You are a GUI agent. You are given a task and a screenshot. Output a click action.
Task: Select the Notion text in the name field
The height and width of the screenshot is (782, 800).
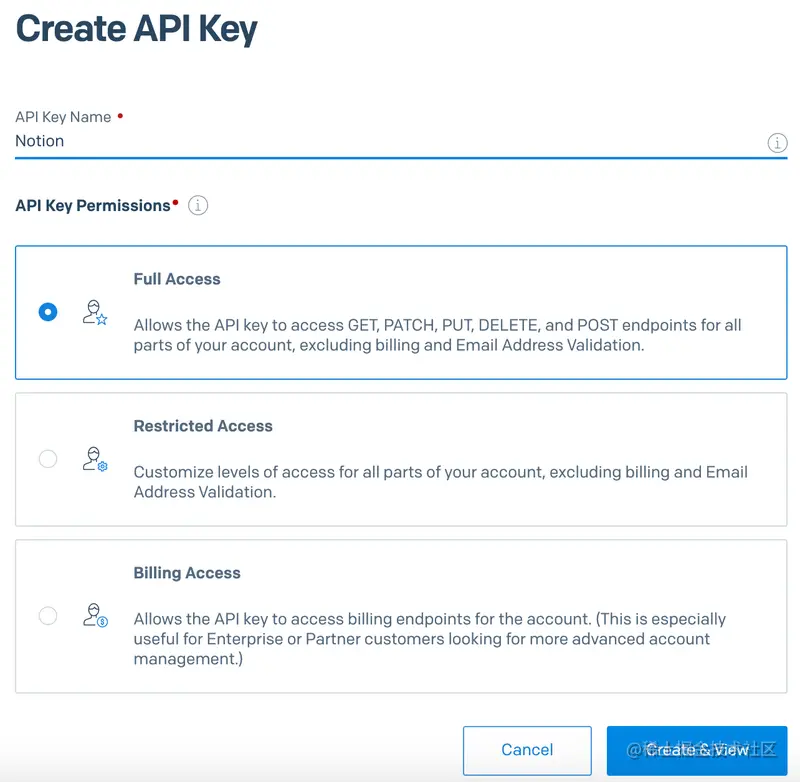pos(39,141)
